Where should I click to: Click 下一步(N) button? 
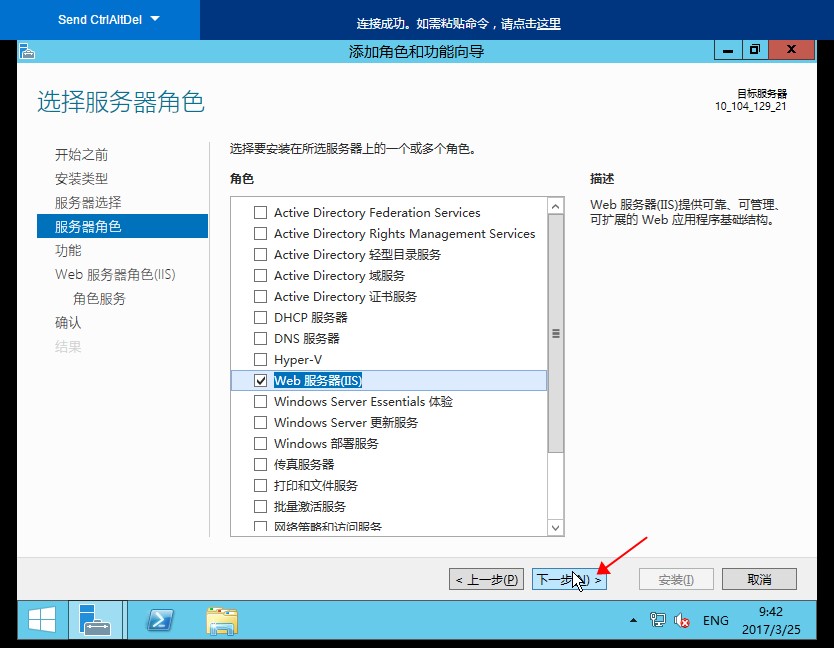[x=569, y=579]
